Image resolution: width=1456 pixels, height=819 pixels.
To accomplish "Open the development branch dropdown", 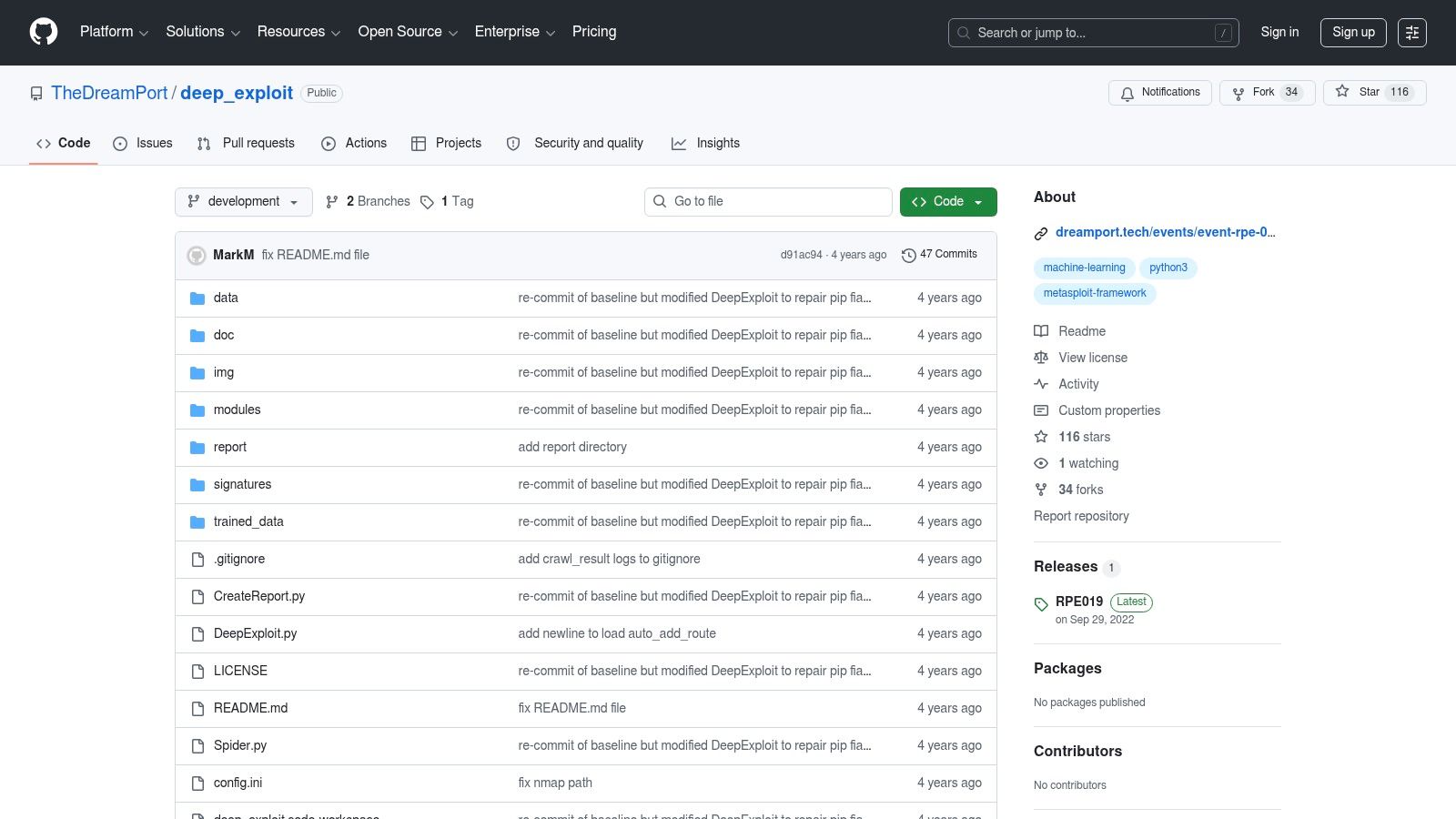I will tap(244, 202).
